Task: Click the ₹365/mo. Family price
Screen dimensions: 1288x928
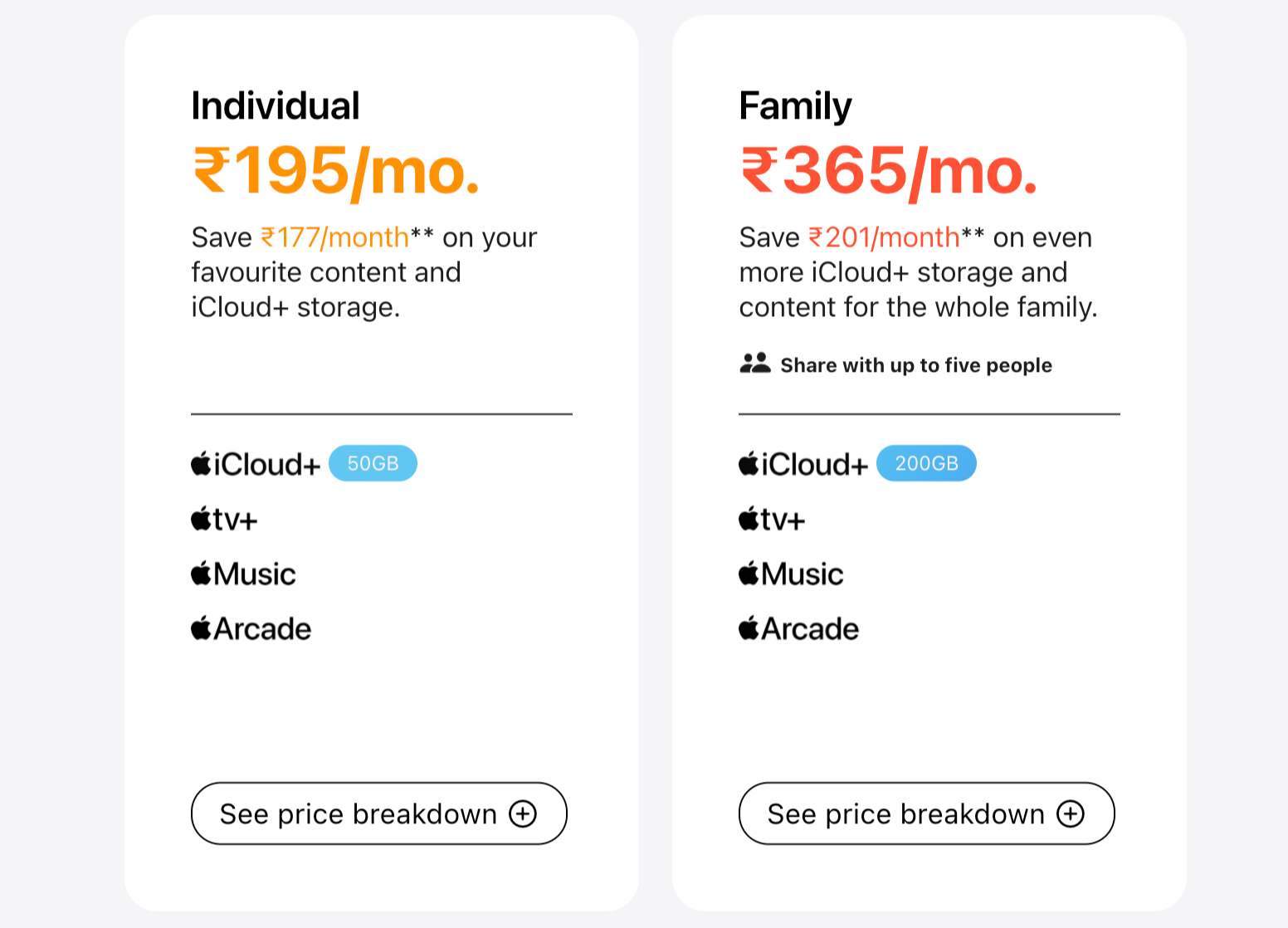Action: [889, 172]
